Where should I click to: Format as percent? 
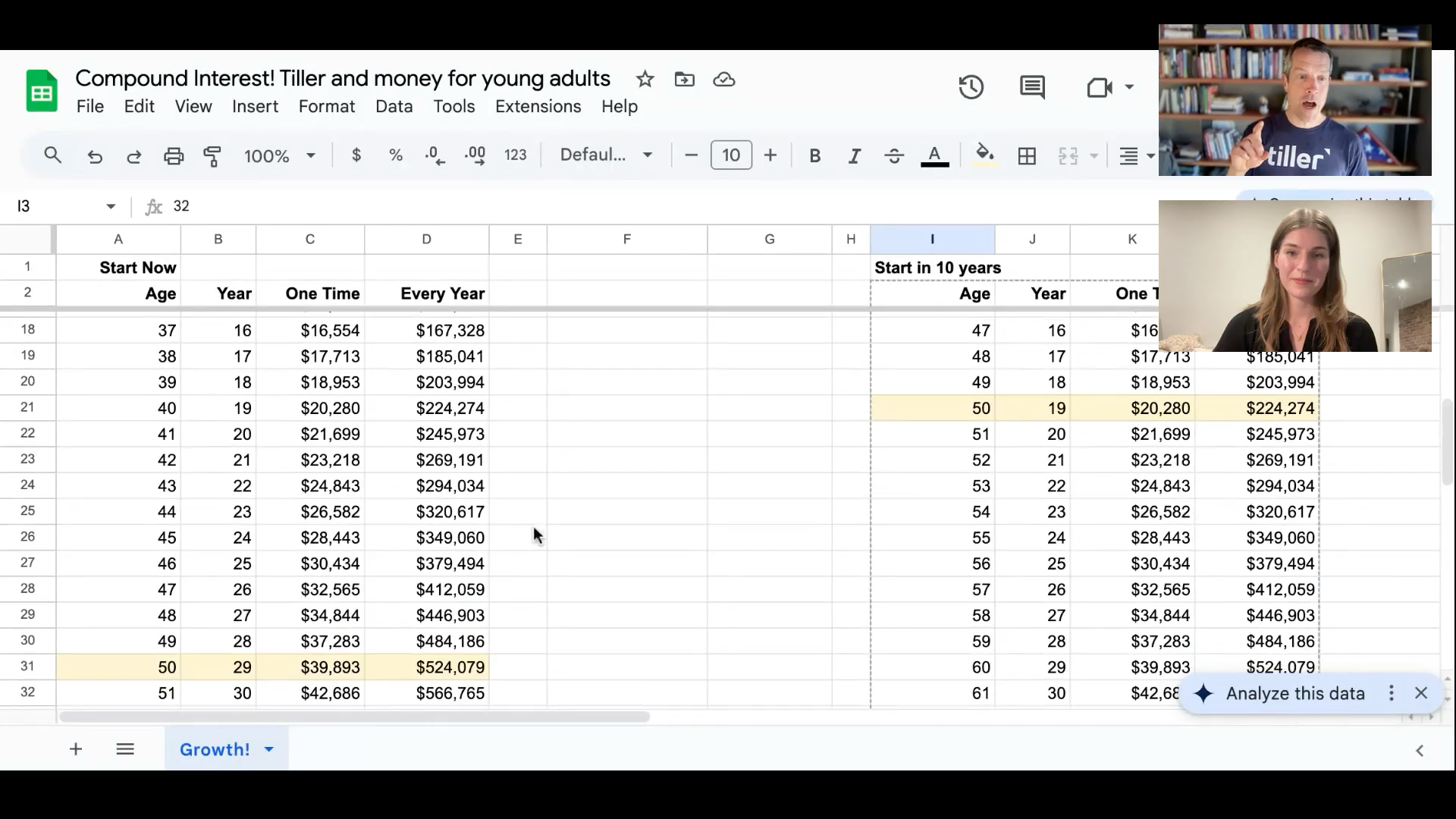(396, 155)
